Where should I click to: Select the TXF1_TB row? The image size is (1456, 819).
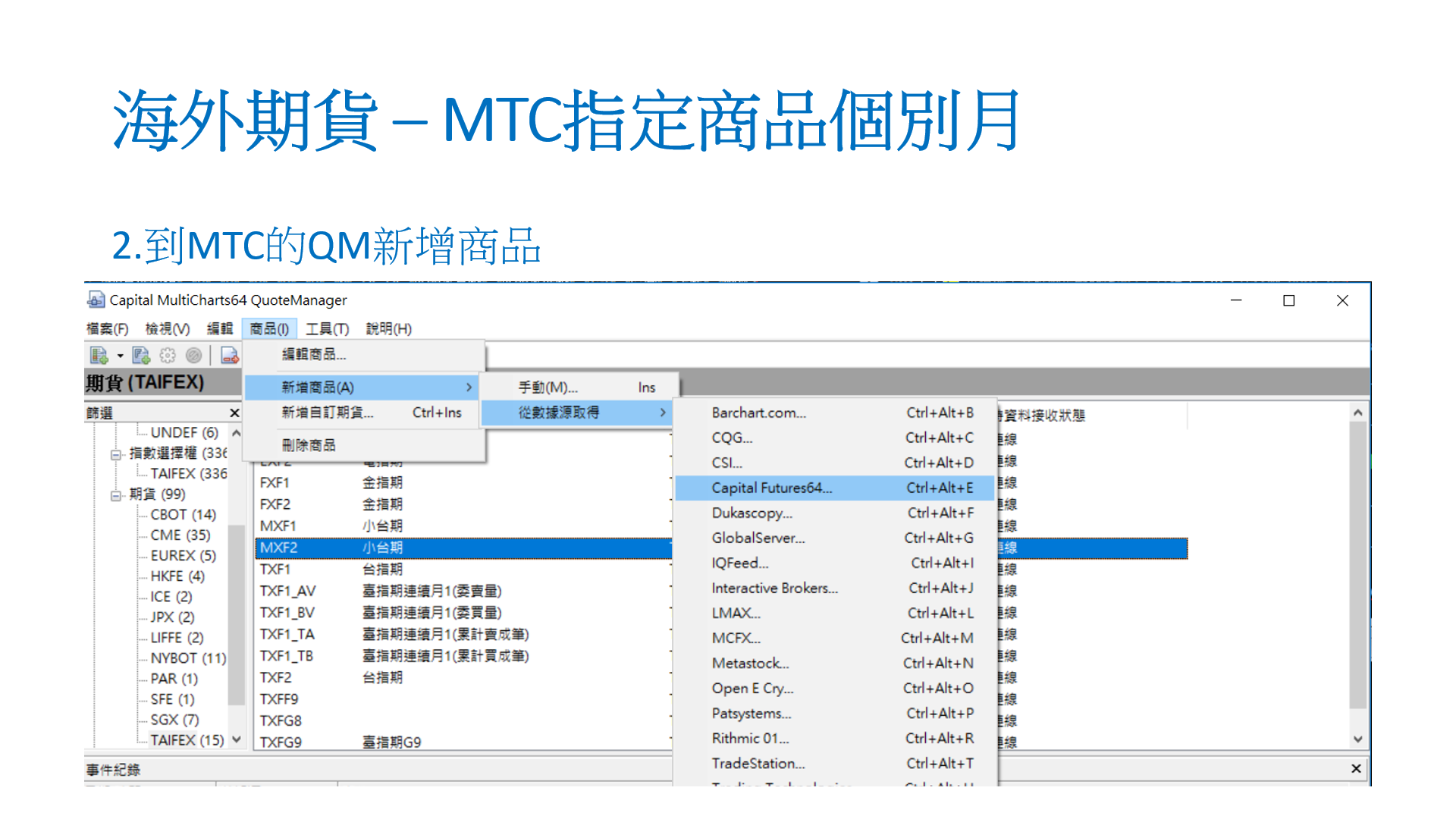coord(463,656)
